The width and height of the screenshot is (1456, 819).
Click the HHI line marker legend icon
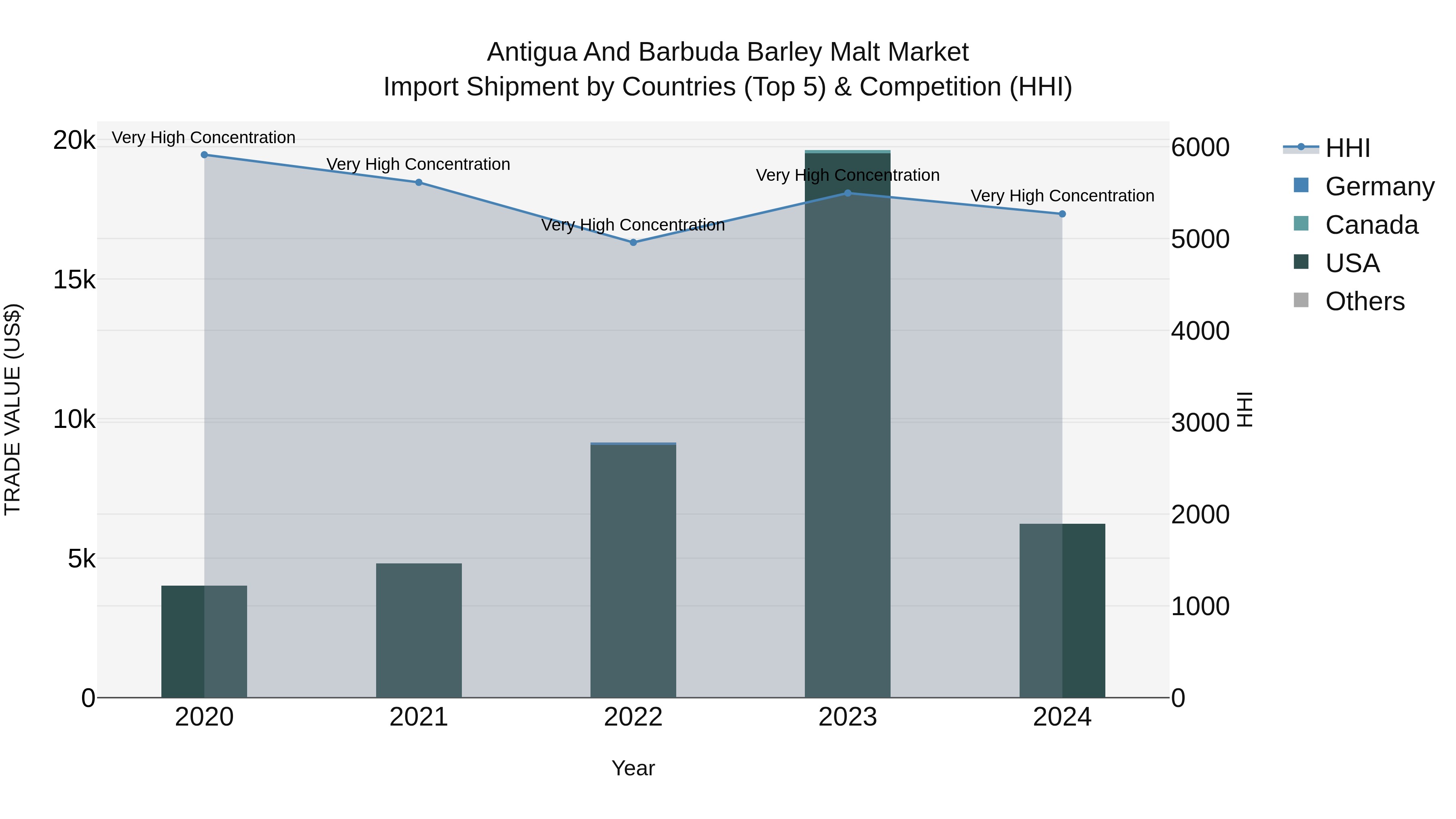[x=1301, y=148]
